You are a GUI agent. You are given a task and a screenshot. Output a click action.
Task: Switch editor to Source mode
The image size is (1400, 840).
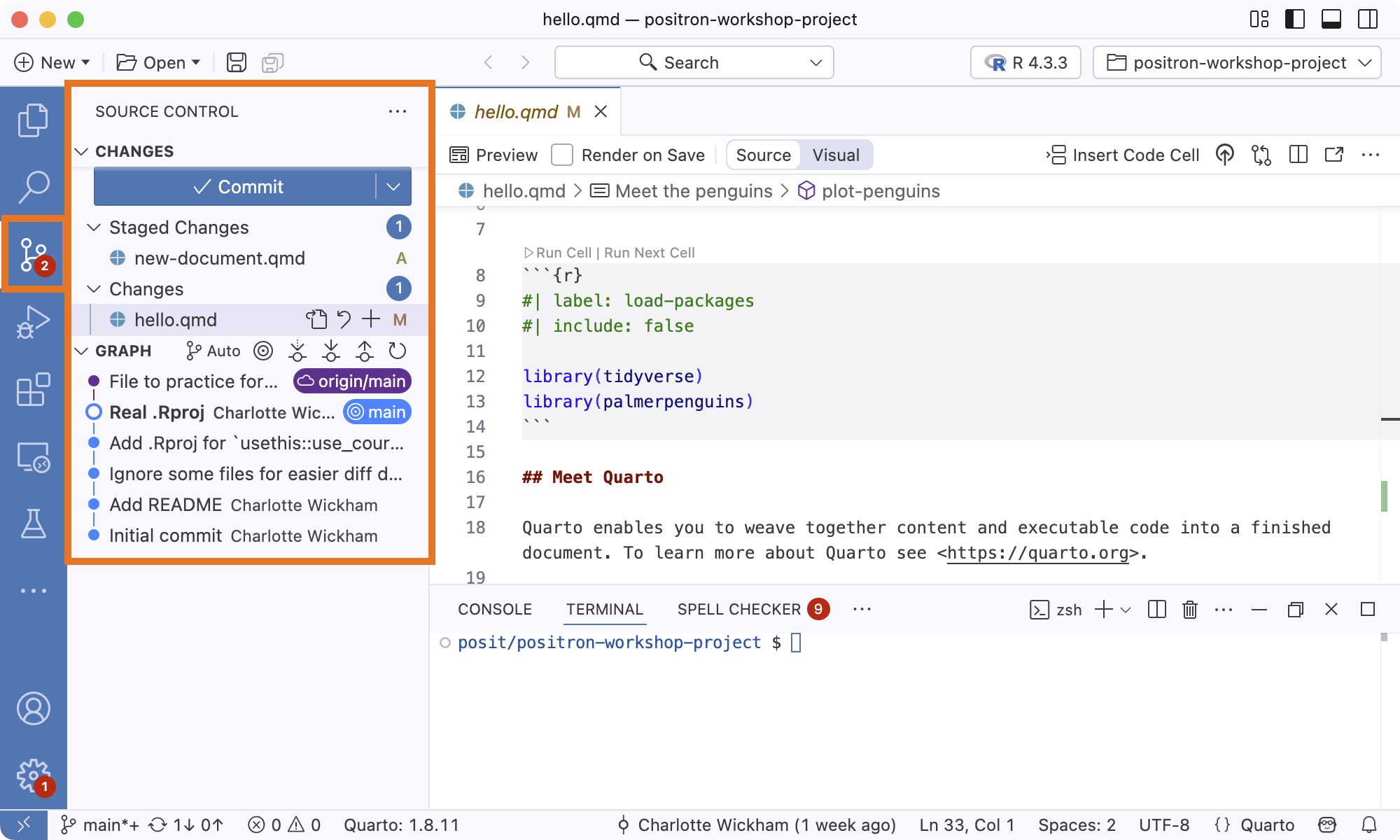click(x=763, y=155)
